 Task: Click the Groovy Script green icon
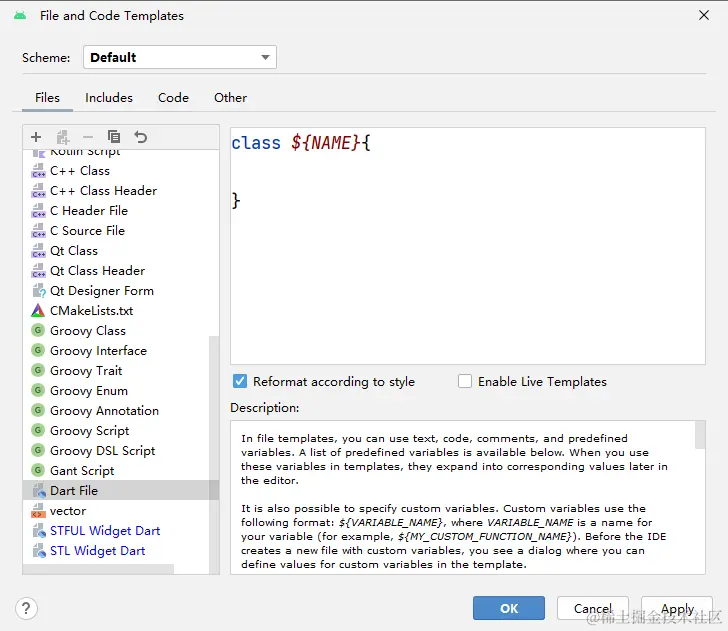[38, 430]
